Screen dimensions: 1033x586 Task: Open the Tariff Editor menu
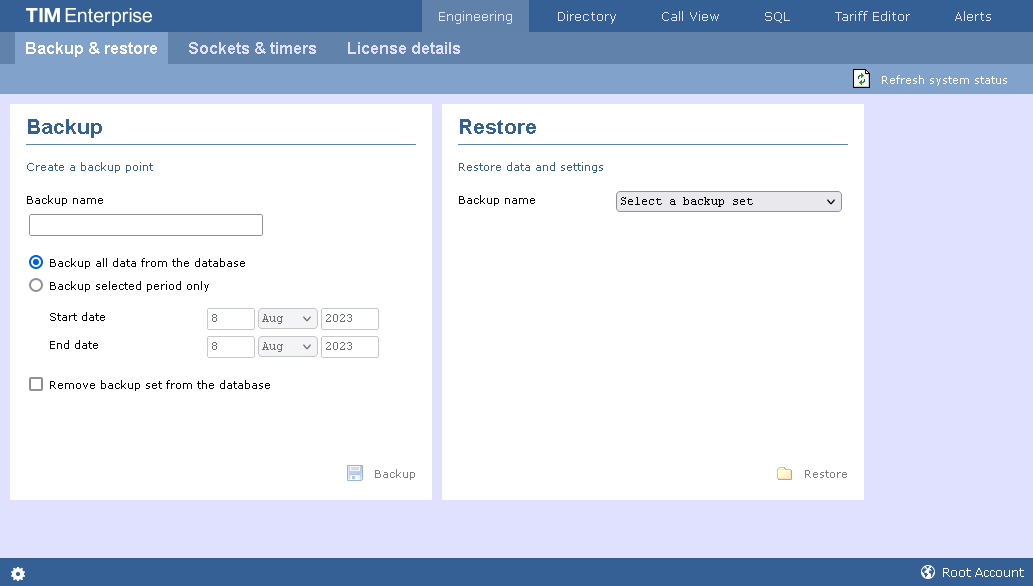(x=872, y=16)
